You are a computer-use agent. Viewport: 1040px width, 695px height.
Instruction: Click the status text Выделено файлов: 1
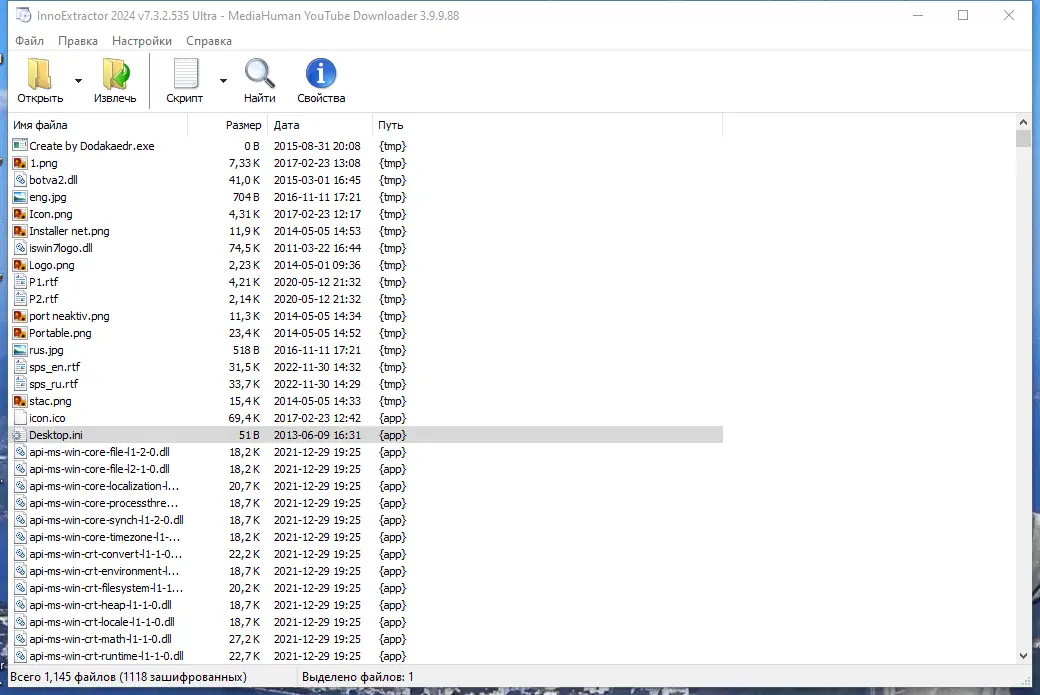pyautogui.click(x=358, y=677)
